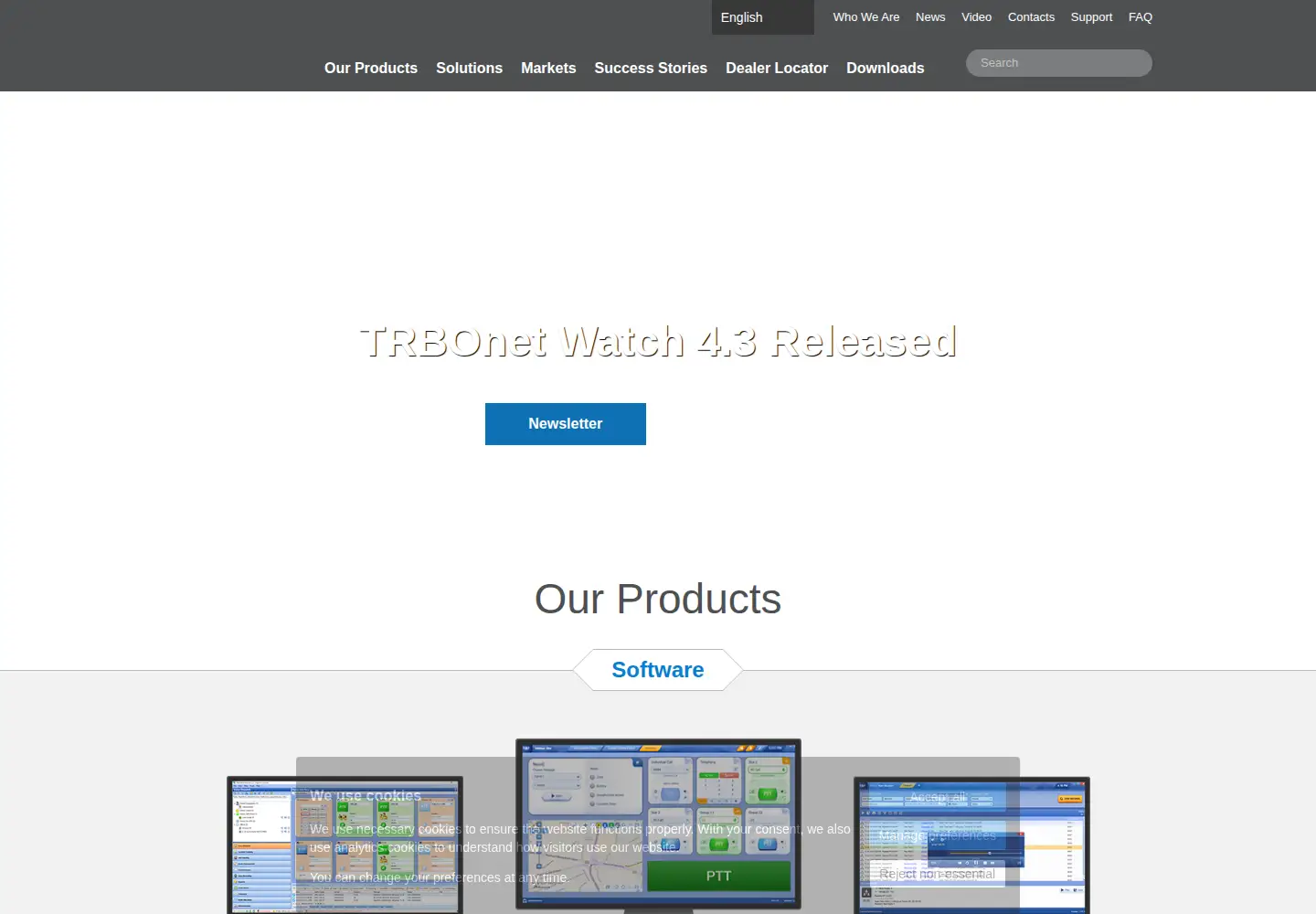Reject non-essential cookies
The width and height of the screenshot is (1316, 914).
click(x=938, y=874)
